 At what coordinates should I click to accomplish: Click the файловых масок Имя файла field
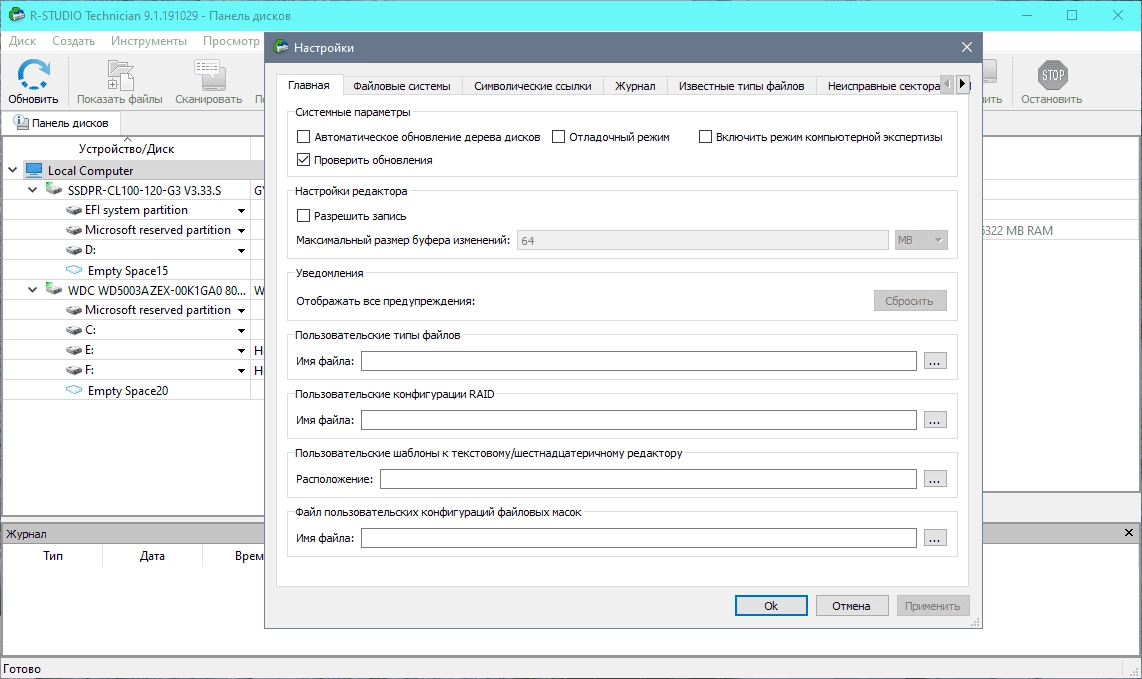[639, 538]
